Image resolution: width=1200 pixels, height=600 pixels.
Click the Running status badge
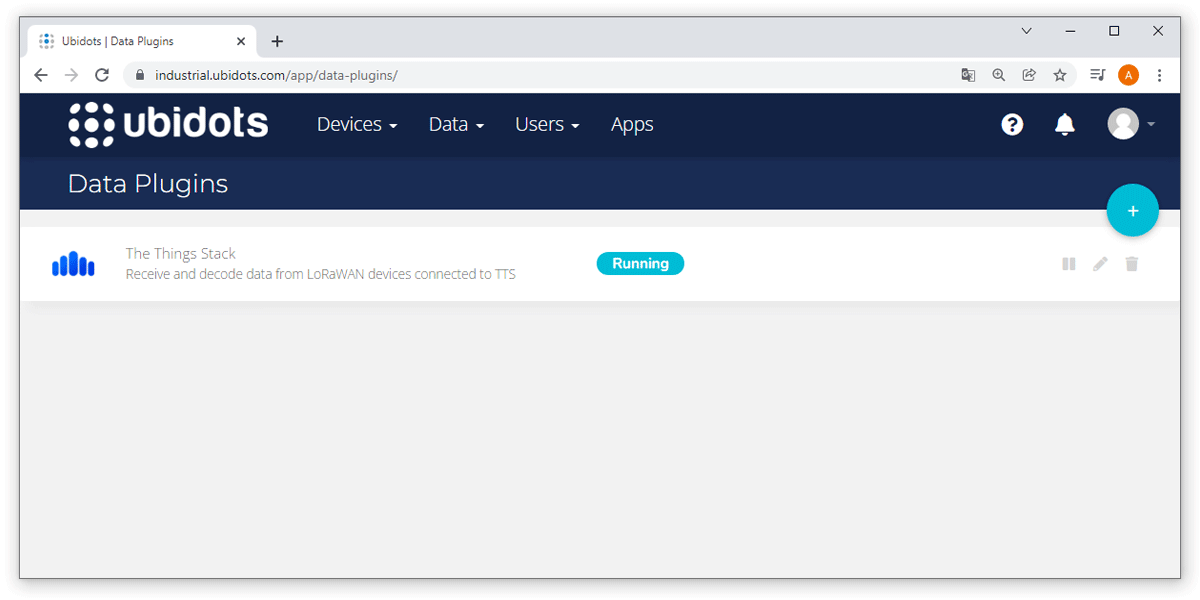(x=640, y=264)
